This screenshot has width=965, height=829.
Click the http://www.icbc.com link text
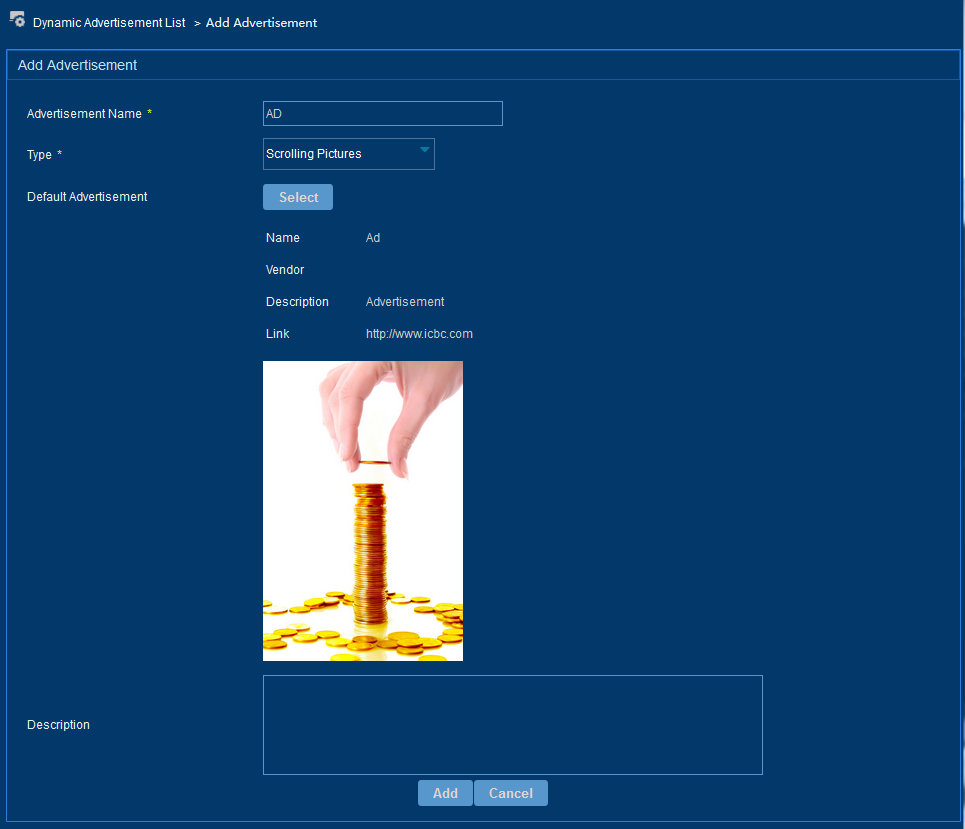[x=419, y=334]
